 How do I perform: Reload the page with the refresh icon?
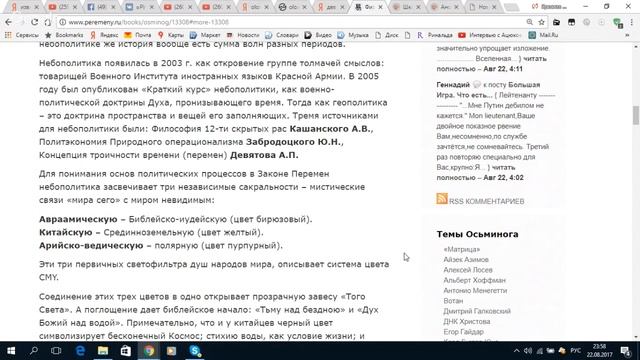35,22
